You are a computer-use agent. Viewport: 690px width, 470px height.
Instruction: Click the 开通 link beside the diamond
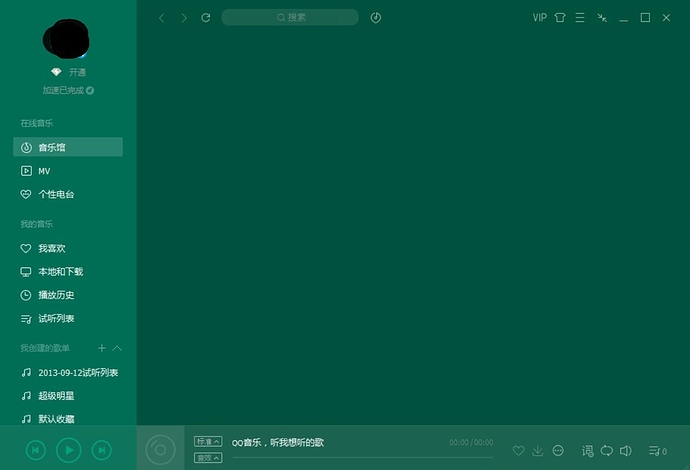pyautogui.click(x=77, y=72)
